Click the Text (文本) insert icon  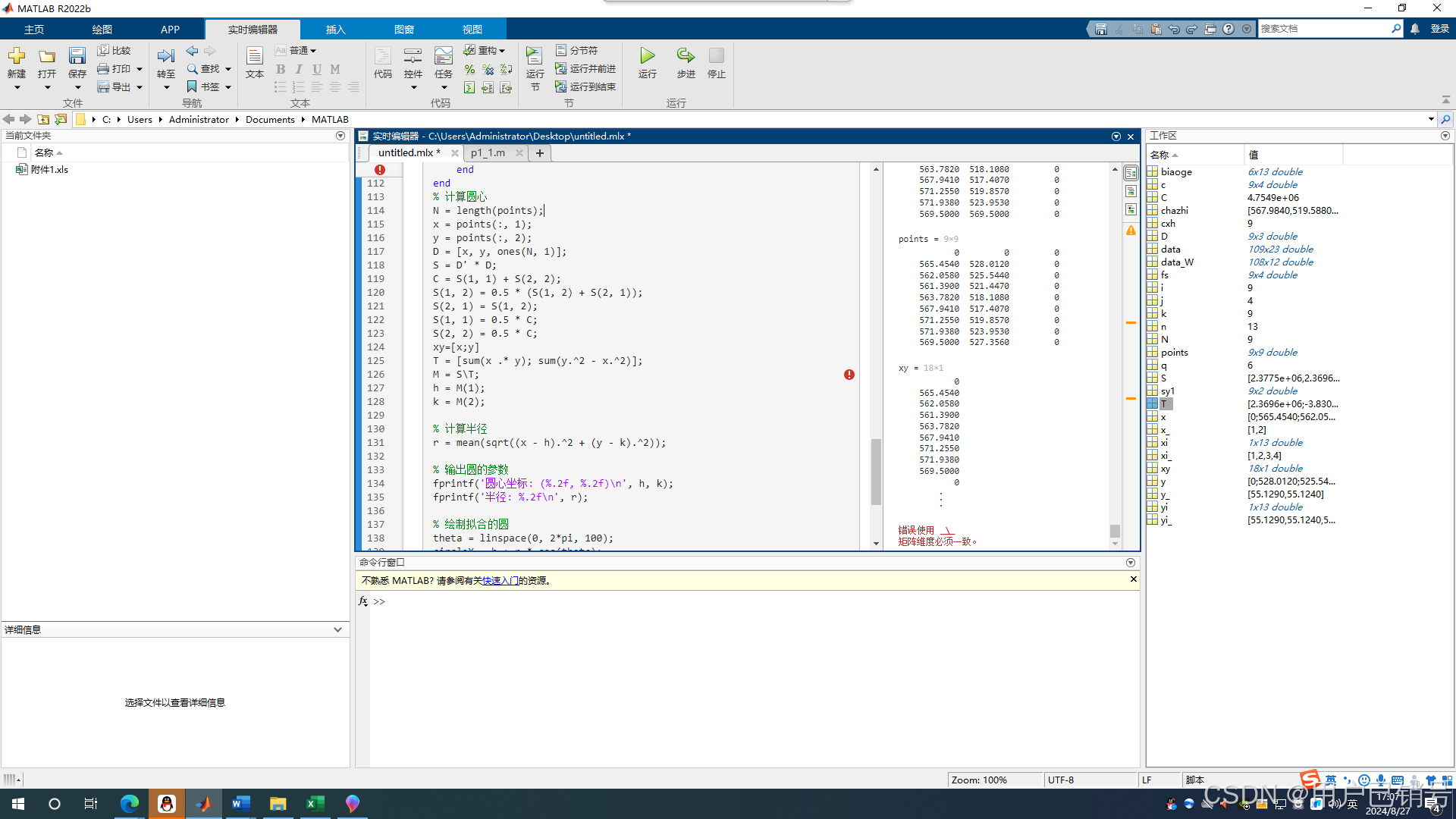(255, 56)
